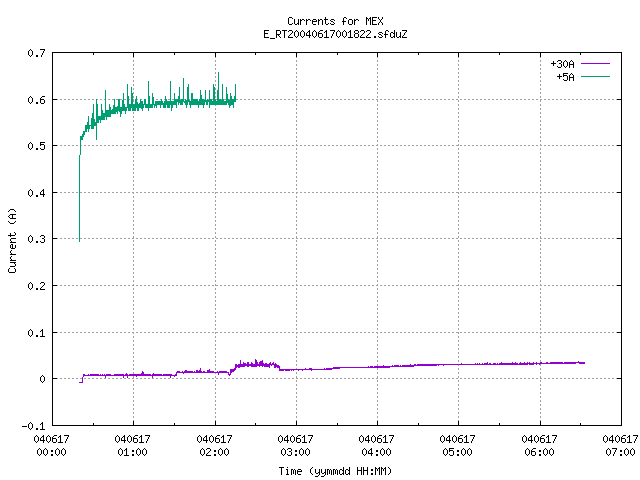Click the purple +30A legend line sample
640x480 pixels.
595,64
